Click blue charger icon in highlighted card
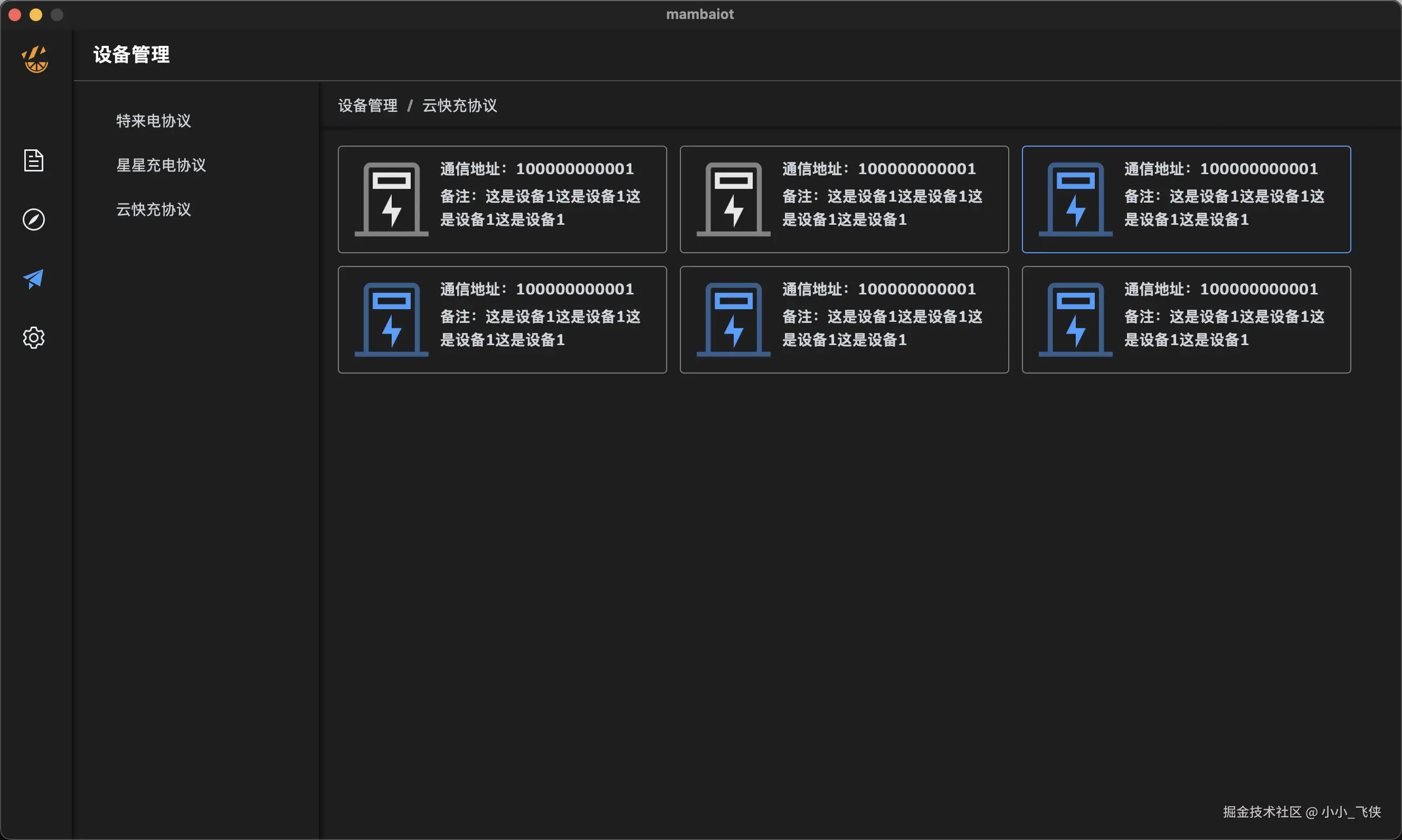Screen dimensions: 1402x840 (x=1075, y=199)
